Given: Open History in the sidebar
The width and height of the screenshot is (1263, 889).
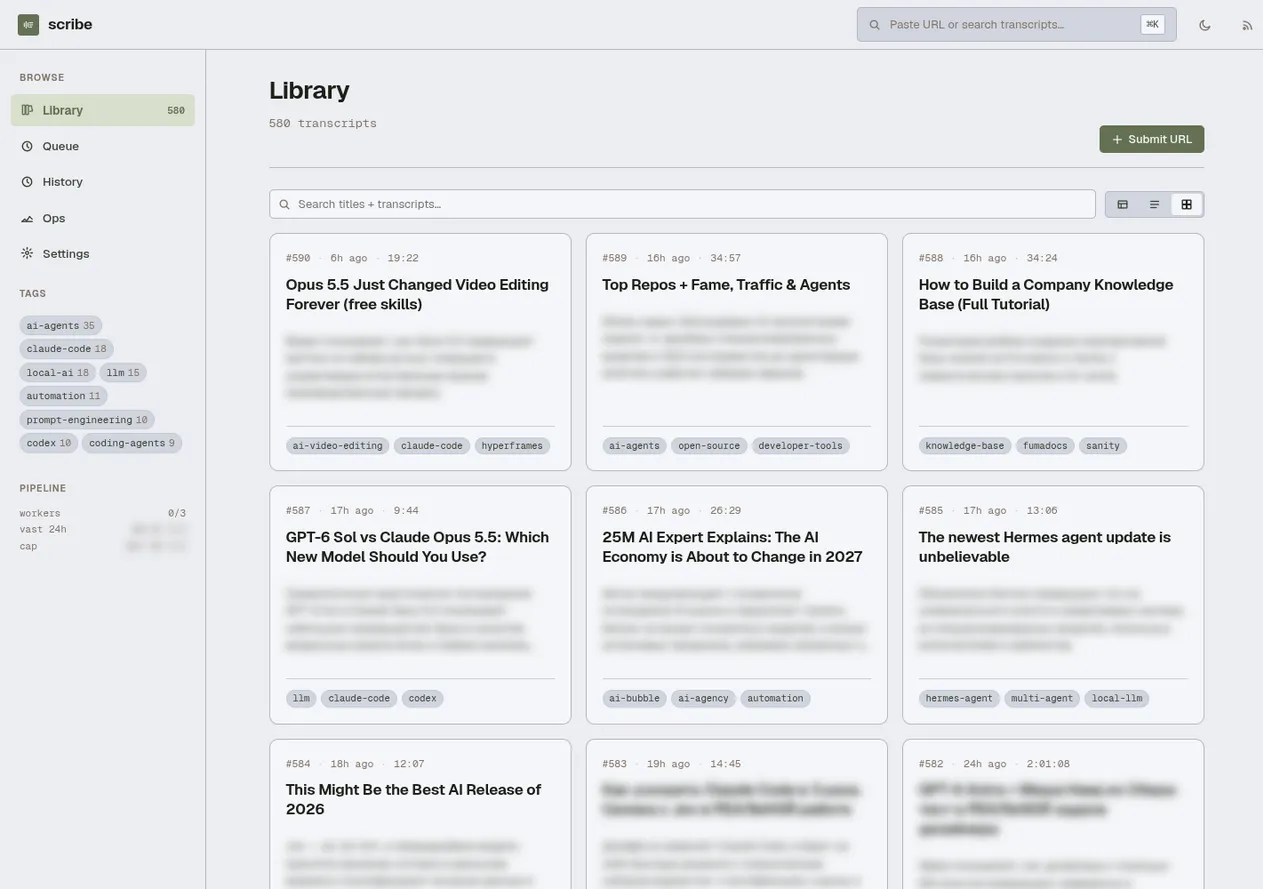Looking at the screenshot, I should (x=102, y=182).
